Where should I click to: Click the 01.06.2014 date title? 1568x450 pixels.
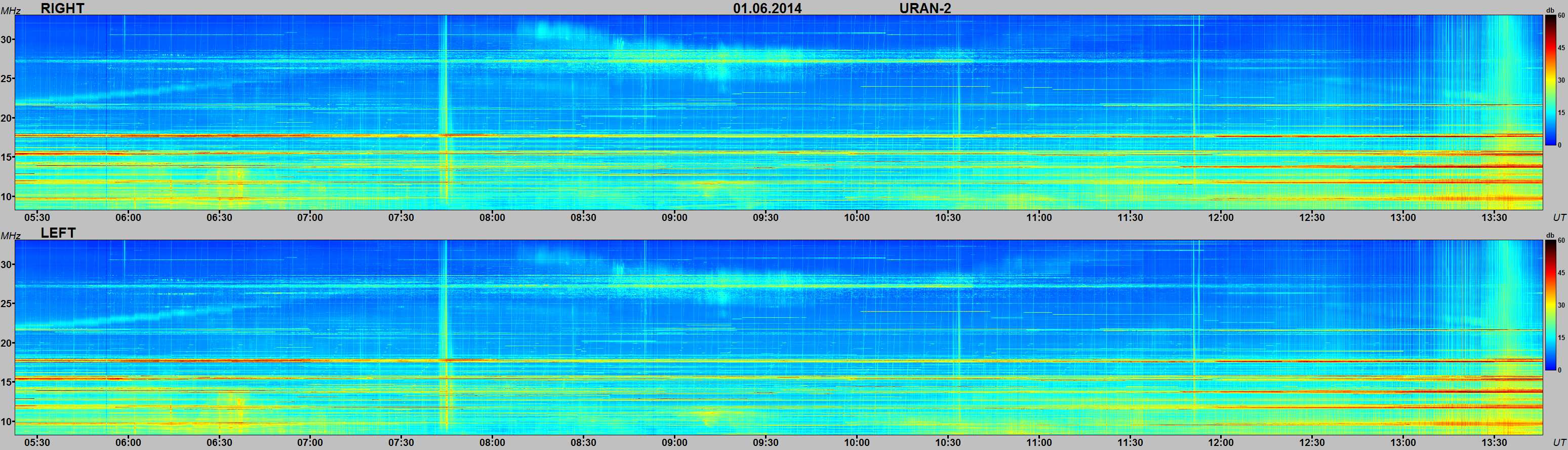pyautogui.click(x=767, y=8)
